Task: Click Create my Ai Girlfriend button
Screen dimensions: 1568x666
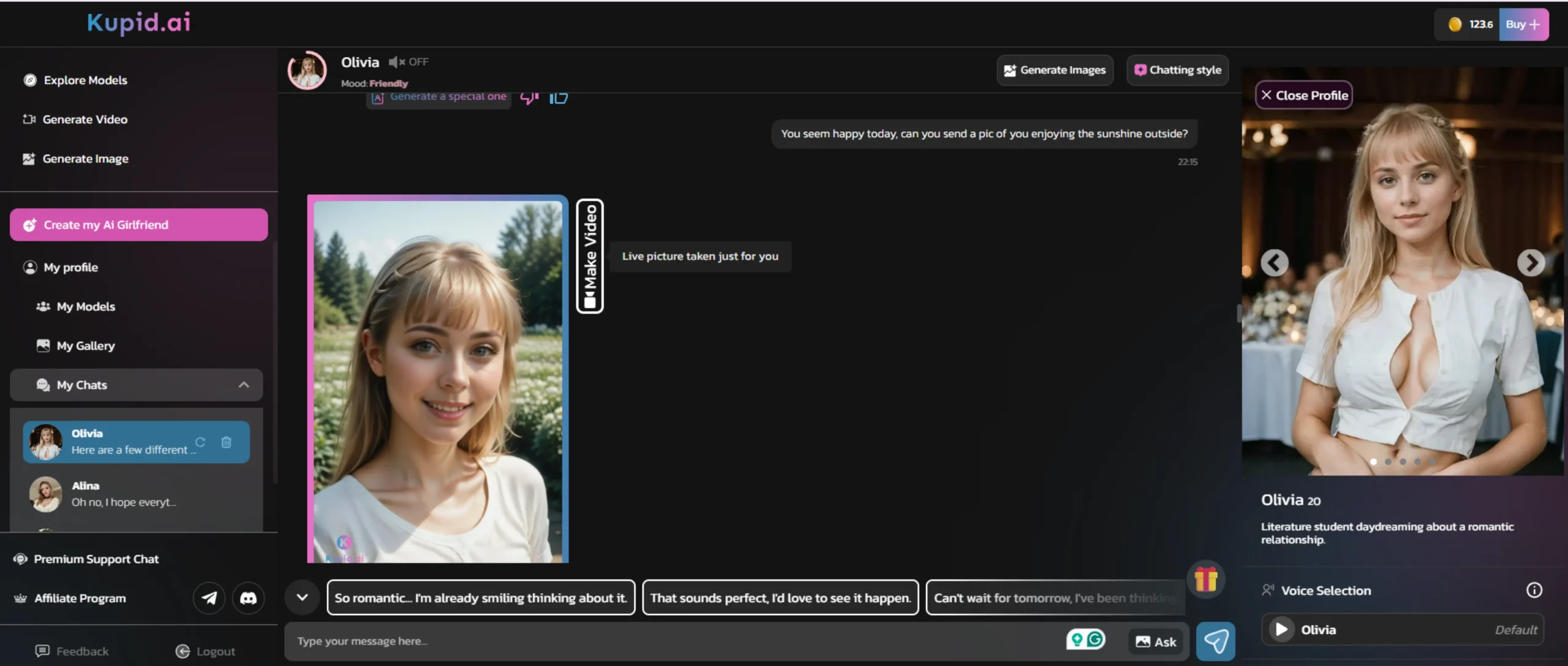Action: point(138,225)
